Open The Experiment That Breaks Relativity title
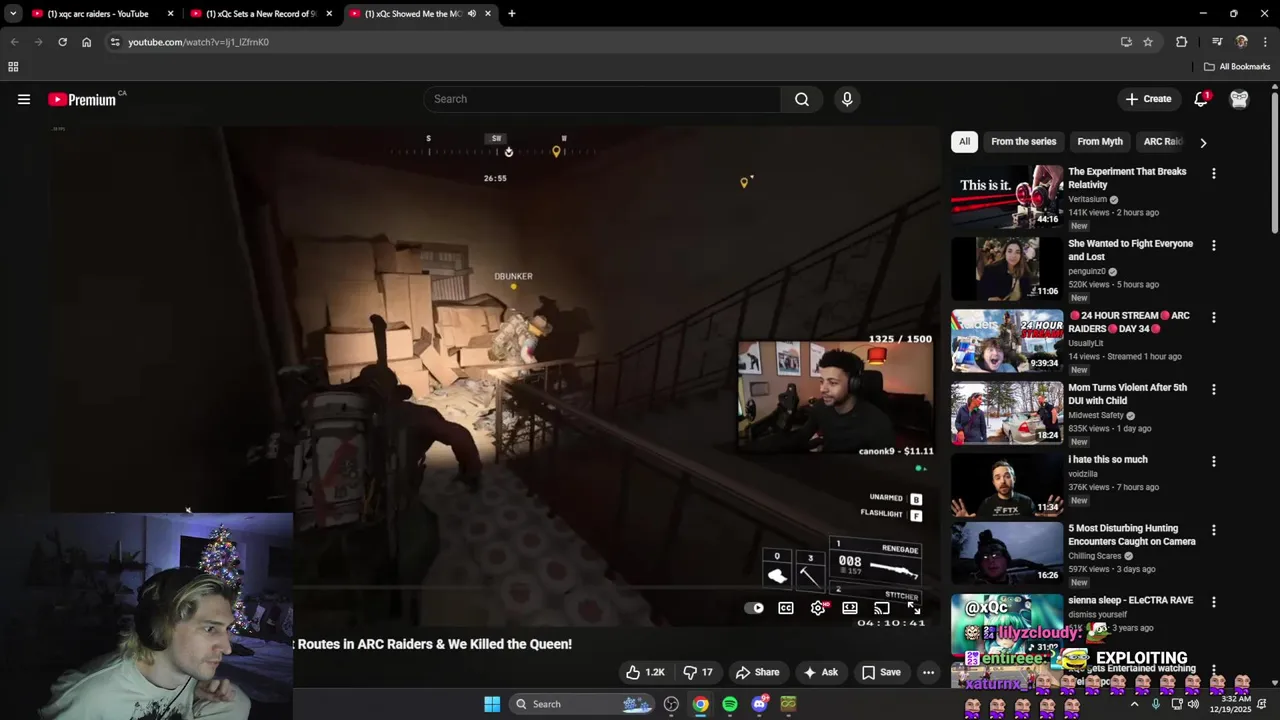Screen dimensions: 1280x720 [x=1127, y=178]
